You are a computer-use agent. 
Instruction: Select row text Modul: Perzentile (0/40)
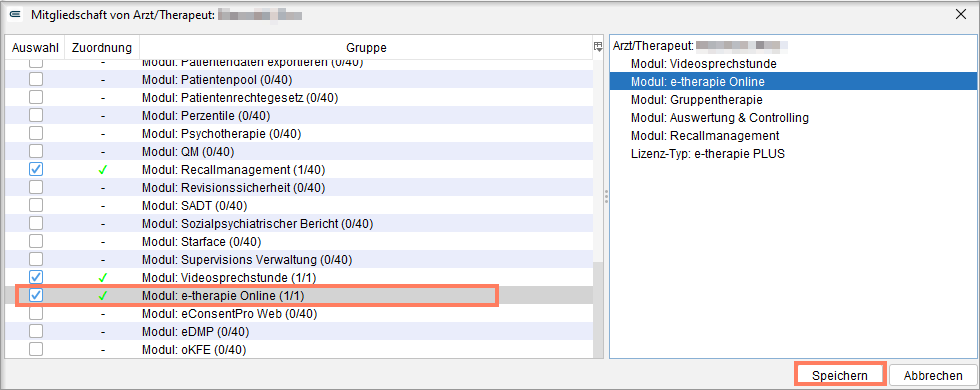(x=206, y=116)
